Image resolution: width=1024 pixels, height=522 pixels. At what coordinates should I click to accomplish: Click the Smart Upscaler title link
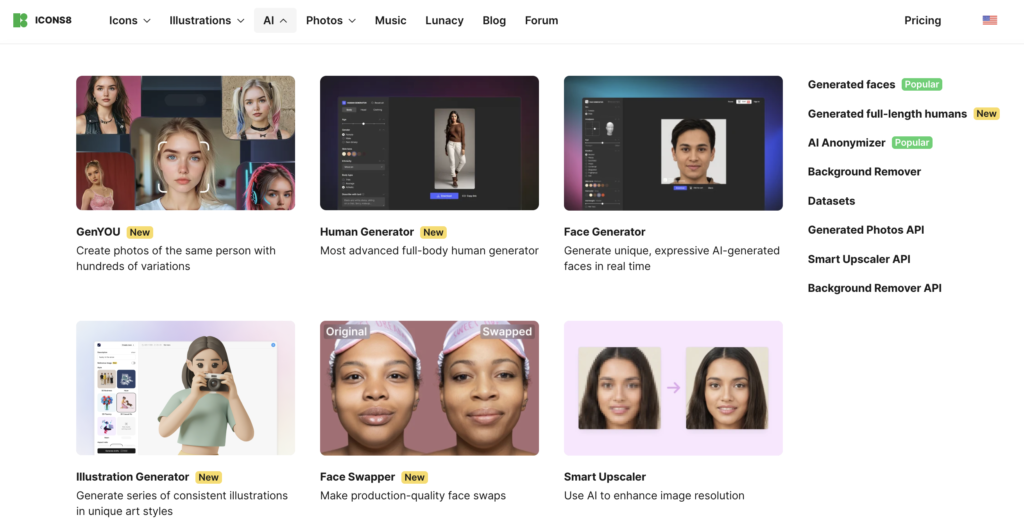pyautogui.click(x=605, y=477)
